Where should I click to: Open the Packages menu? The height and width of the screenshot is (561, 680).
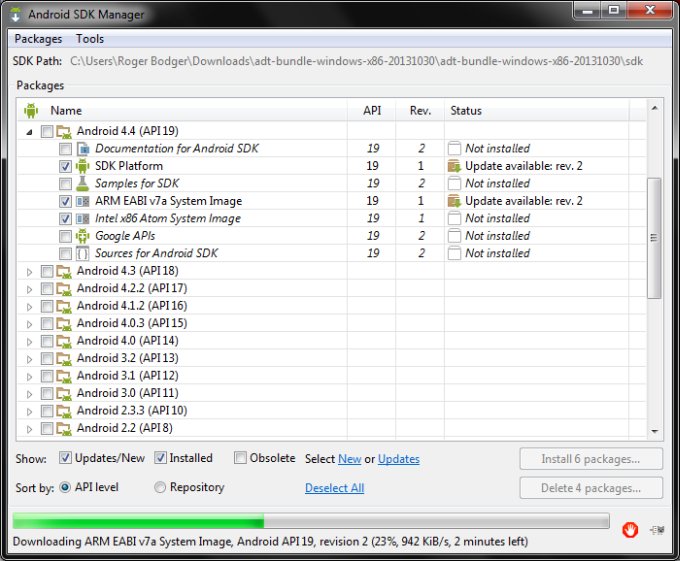[x=38, y=39]
